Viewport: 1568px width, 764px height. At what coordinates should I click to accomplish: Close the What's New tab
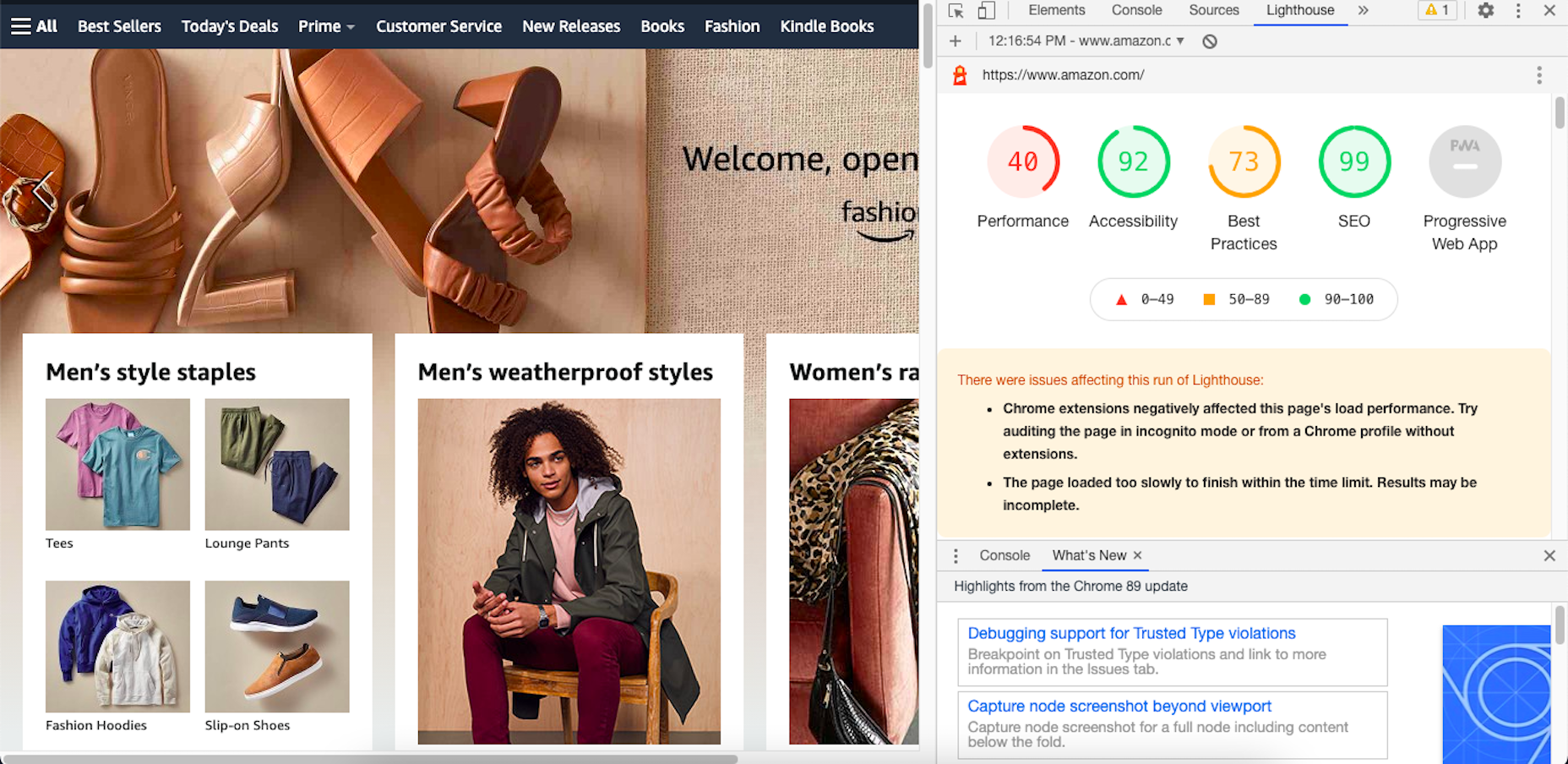pos(1137,555)
